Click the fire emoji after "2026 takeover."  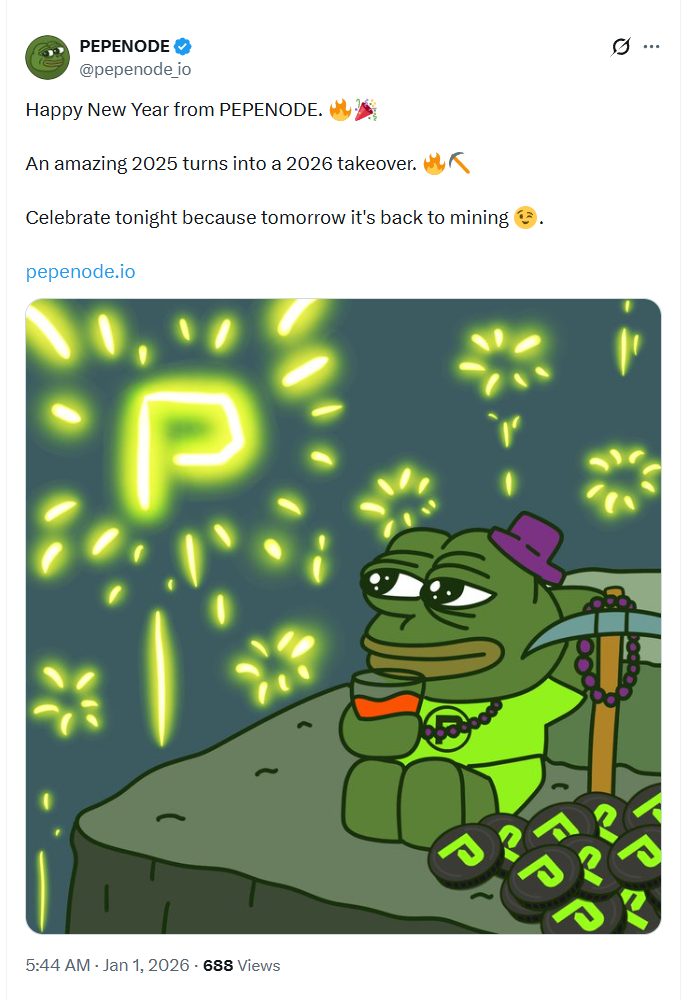[434, 163]
